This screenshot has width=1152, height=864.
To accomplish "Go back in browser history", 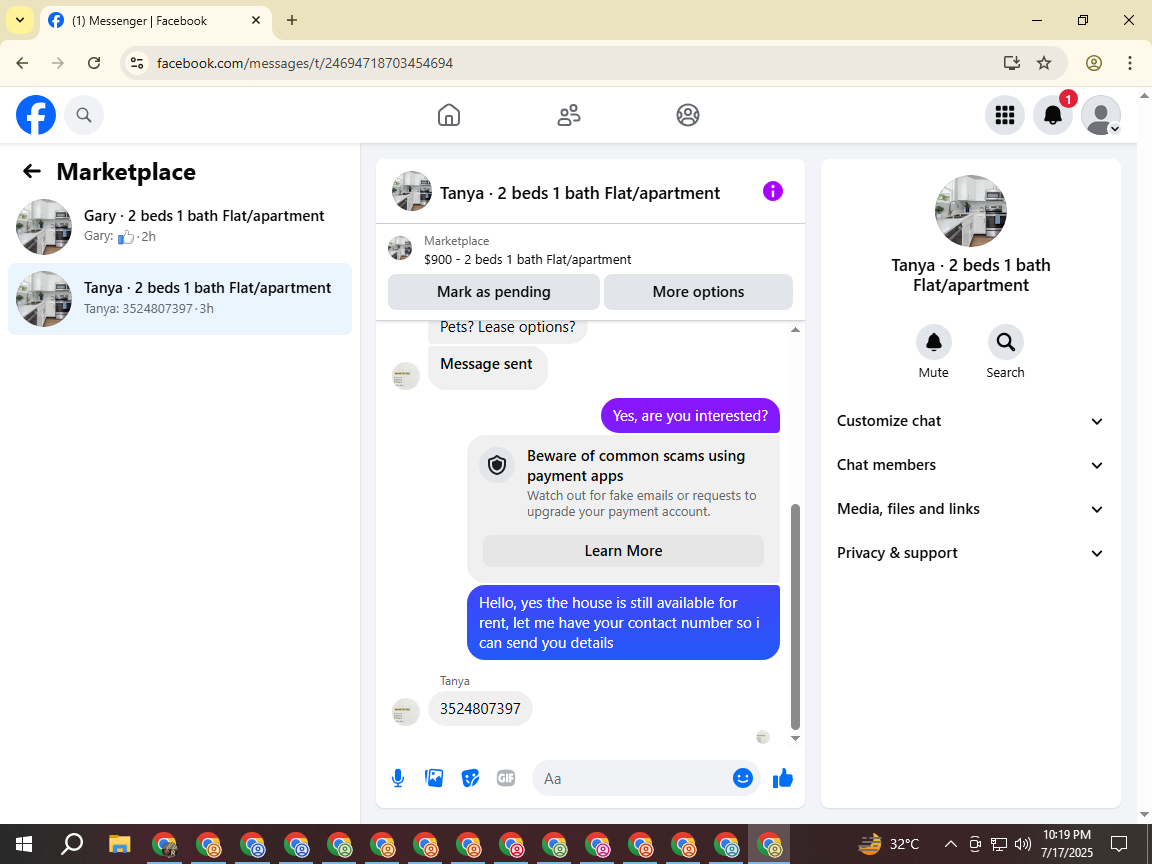I will (x=22, y=63).
